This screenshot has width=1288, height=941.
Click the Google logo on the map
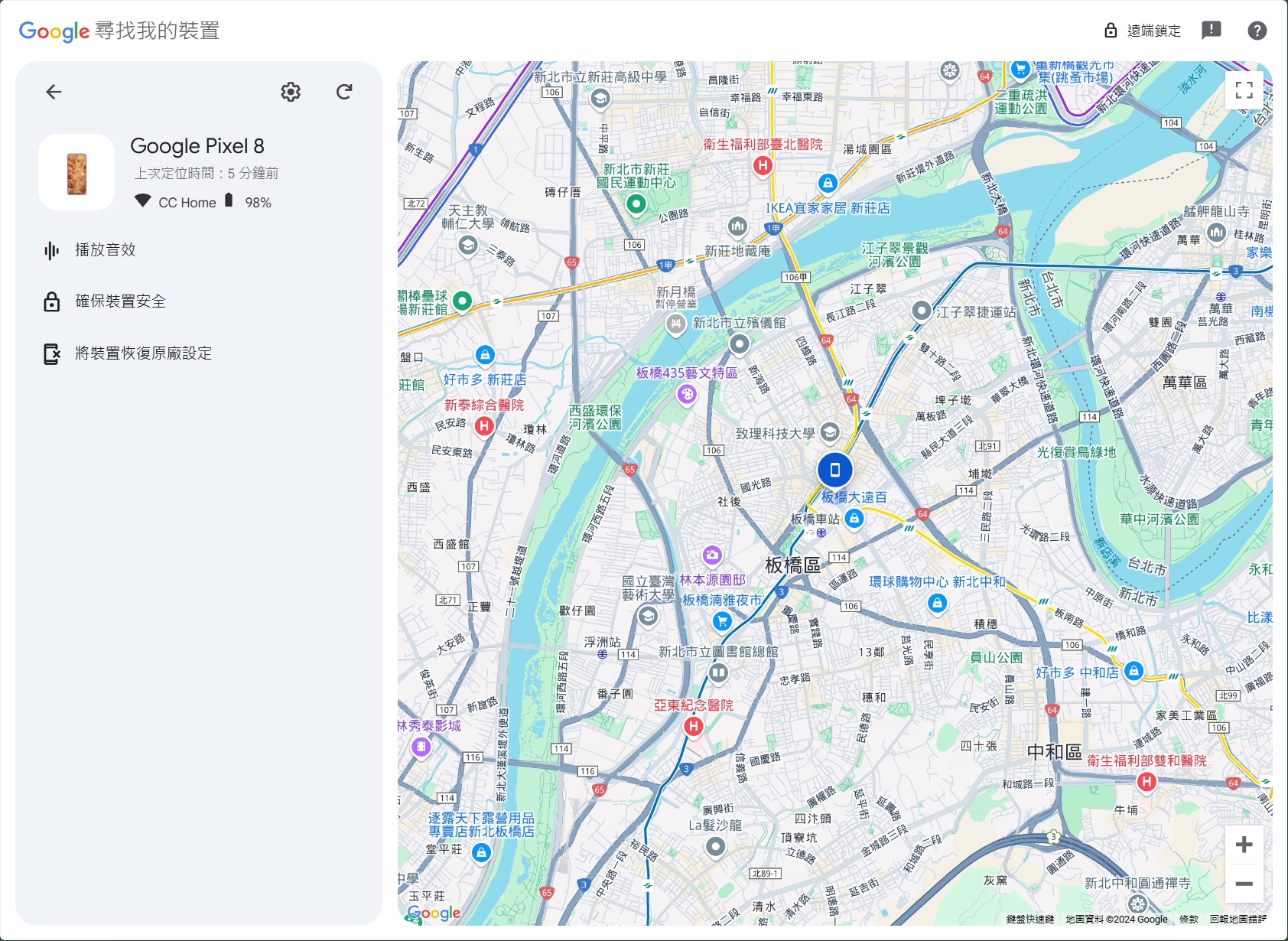434,913
